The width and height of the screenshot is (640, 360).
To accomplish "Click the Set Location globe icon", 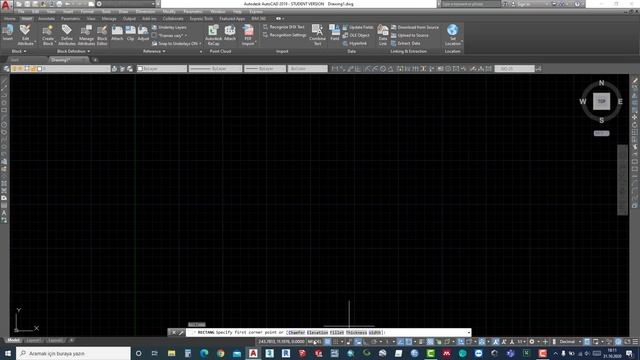I will (452, 34).
